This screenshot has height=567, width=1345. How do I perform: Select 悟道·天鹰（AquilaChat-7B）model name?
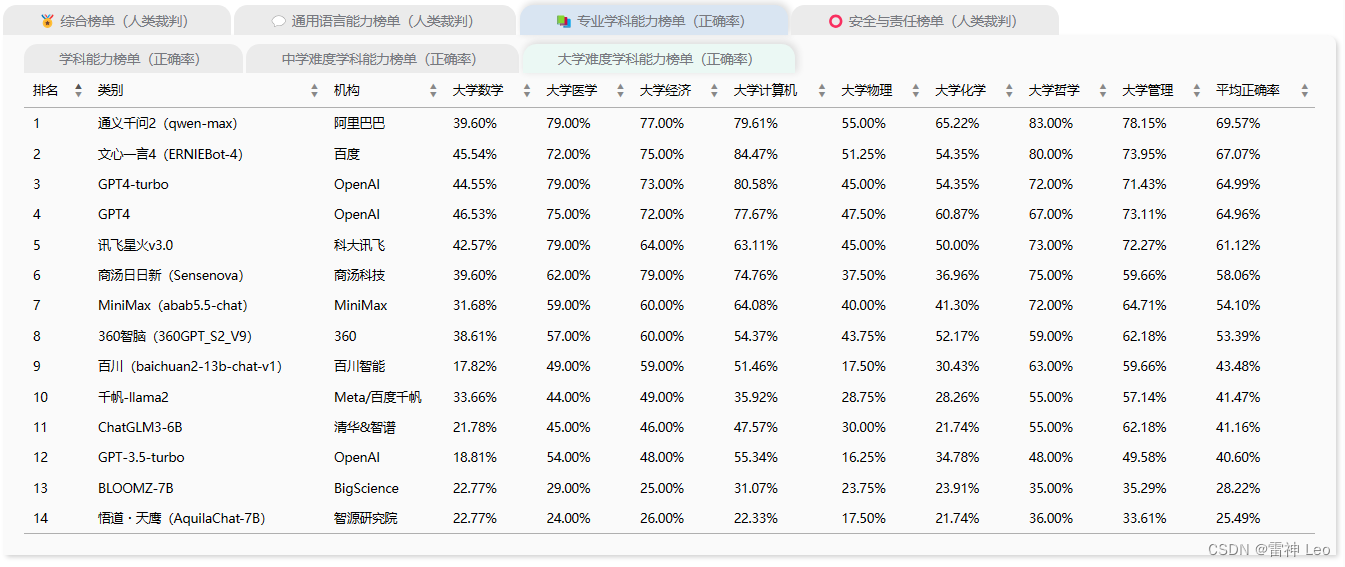(x=181, y=518)
